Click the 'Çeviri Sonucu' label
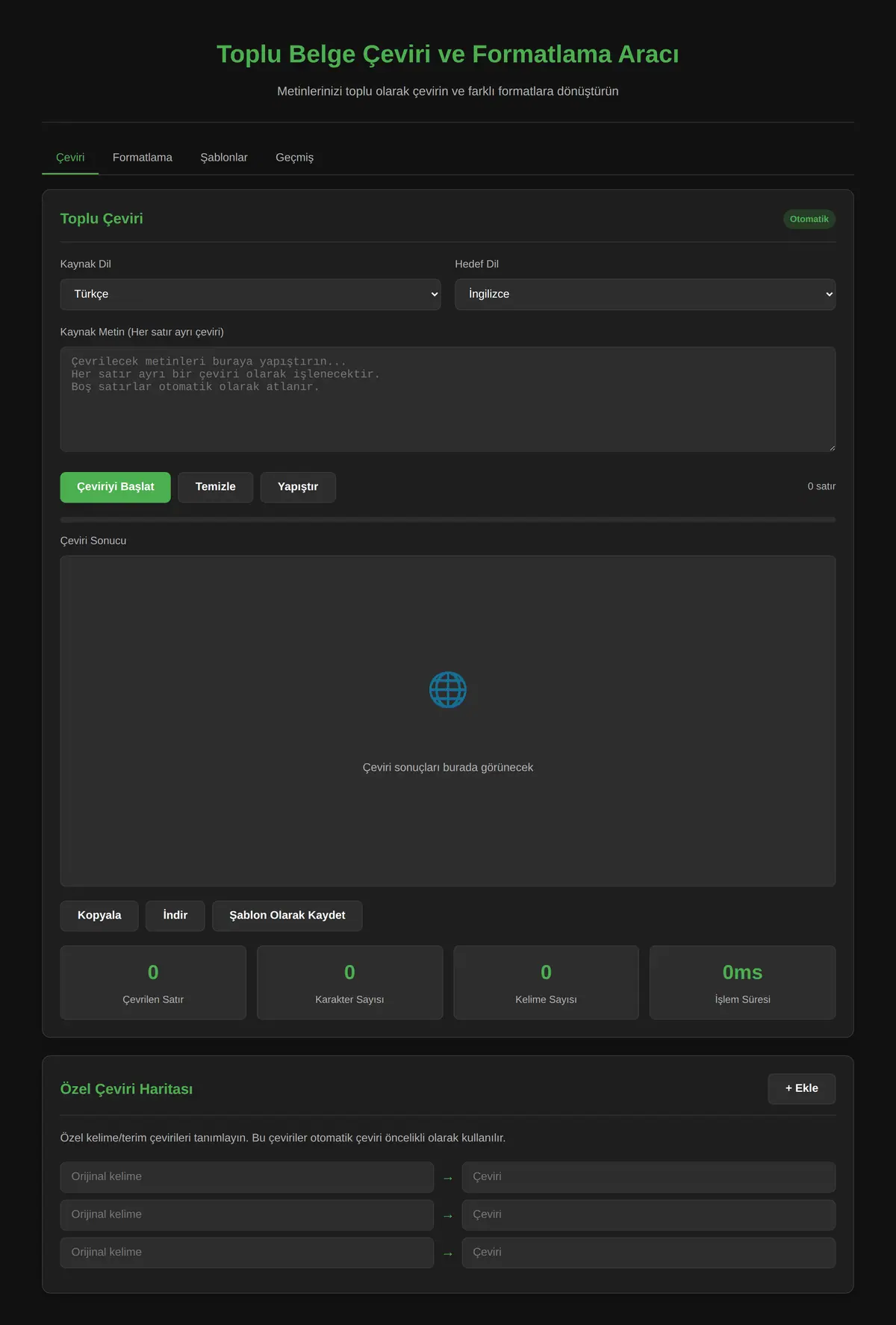This screenshot has height=1325, width=896. tap(93, 541)
